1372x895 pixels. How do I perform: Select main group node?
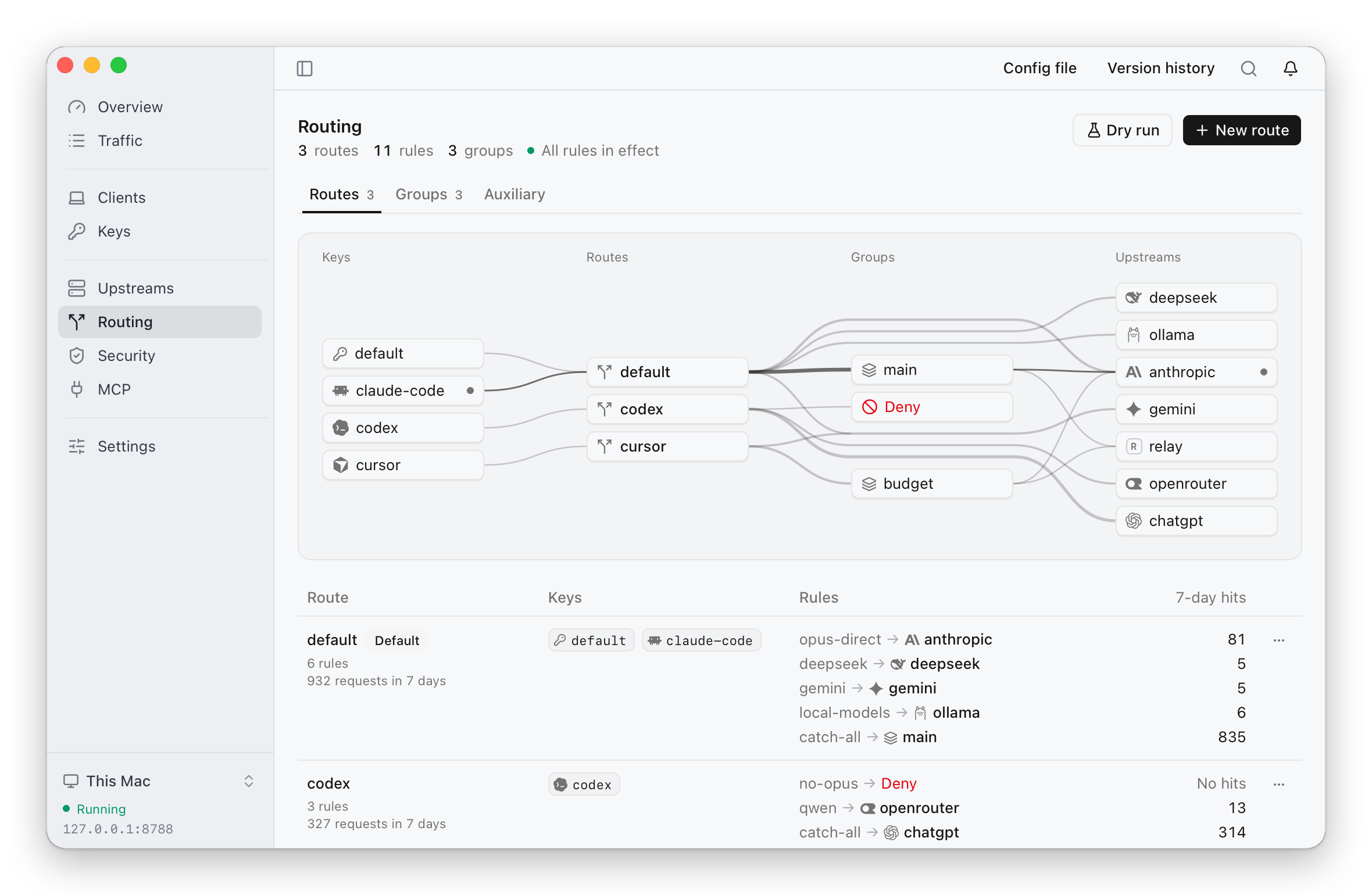[x=932, y=370]
